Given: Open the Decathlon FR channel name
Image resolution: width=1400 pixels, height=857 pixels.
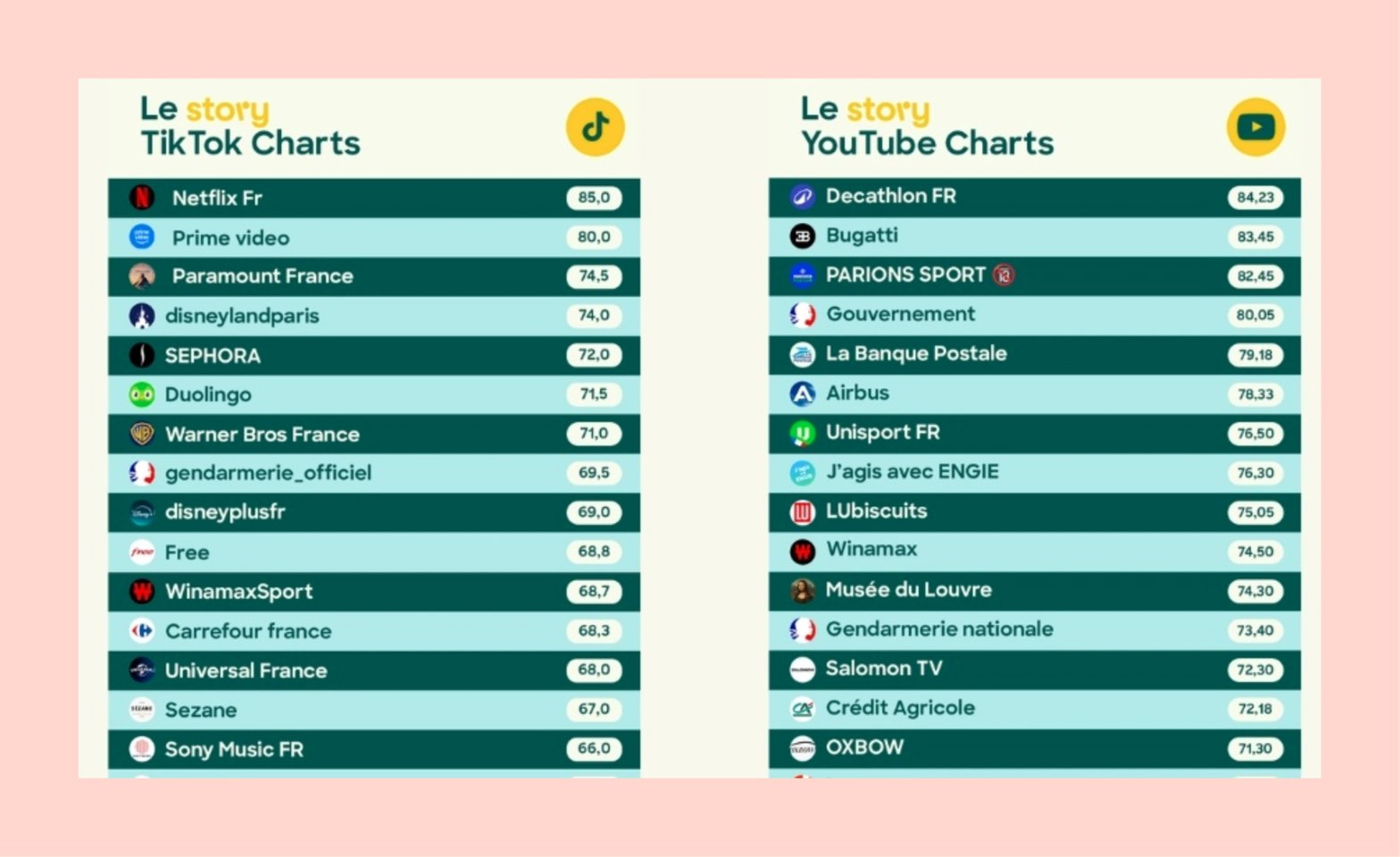Looking at the screenshot, I should [x=890, y=196].
